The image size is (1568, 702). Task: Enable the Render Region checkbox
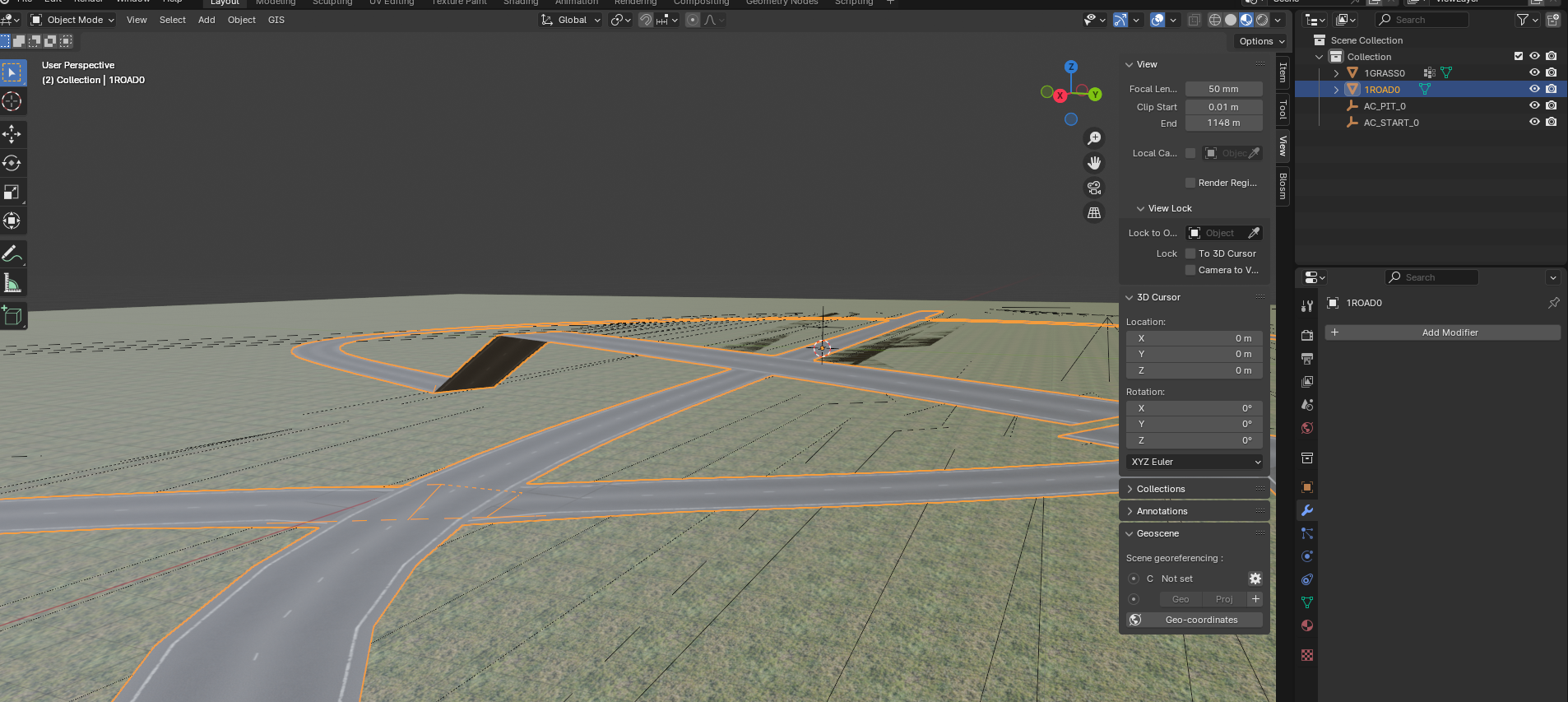(x=1190, y=183)
